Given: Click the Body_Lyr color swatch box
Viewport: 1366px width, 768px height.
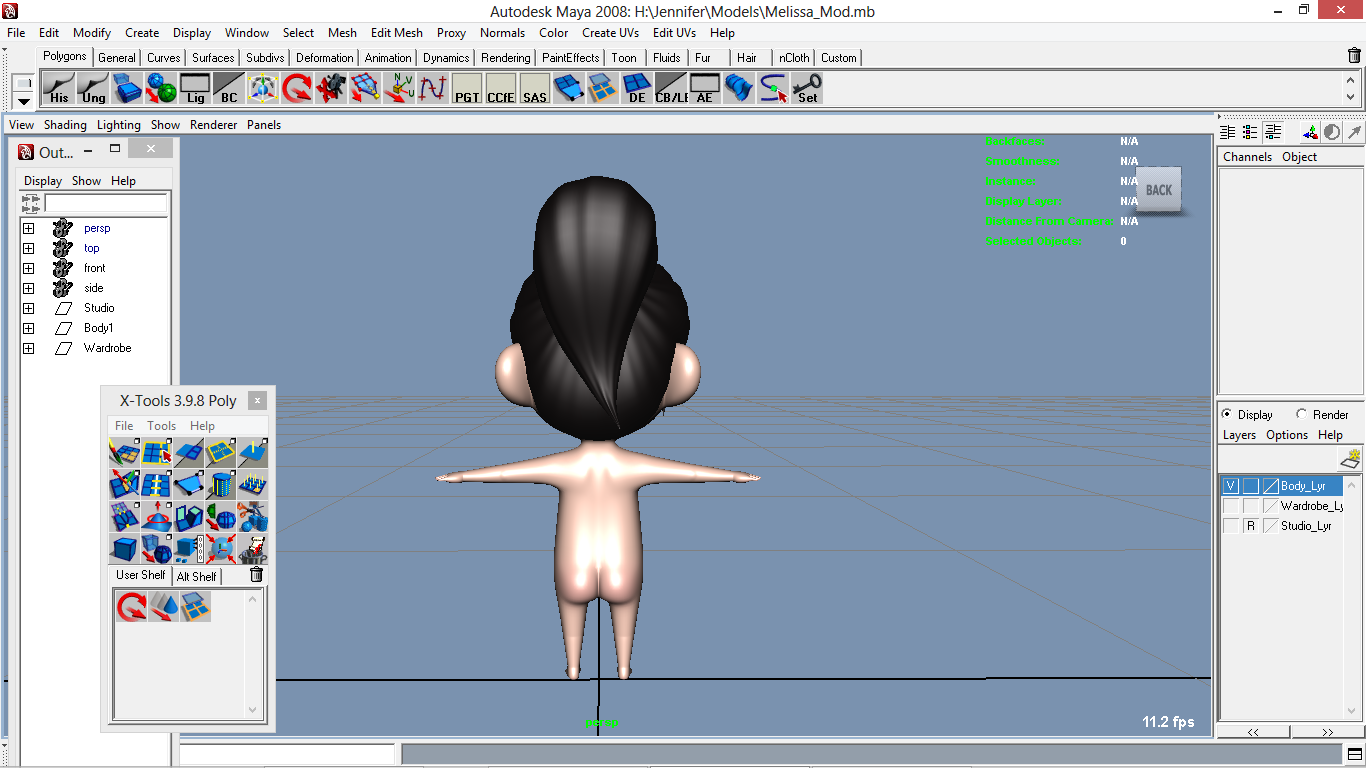Looking at the screenshot, I should tap(1270, 486).
